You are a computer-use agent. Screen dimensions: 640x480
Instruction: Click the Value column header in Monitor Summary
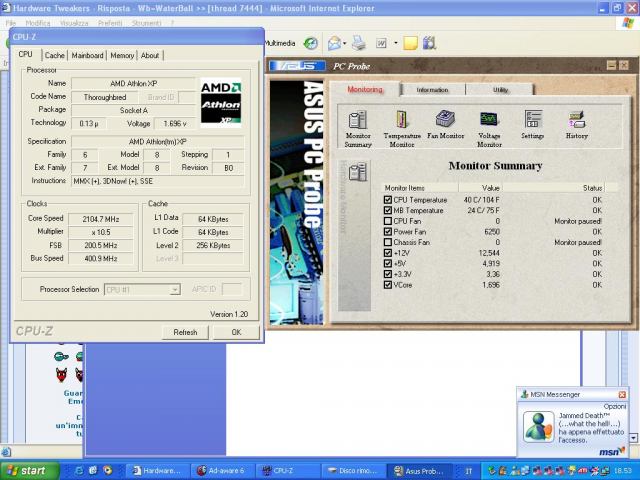coord(480,188)
